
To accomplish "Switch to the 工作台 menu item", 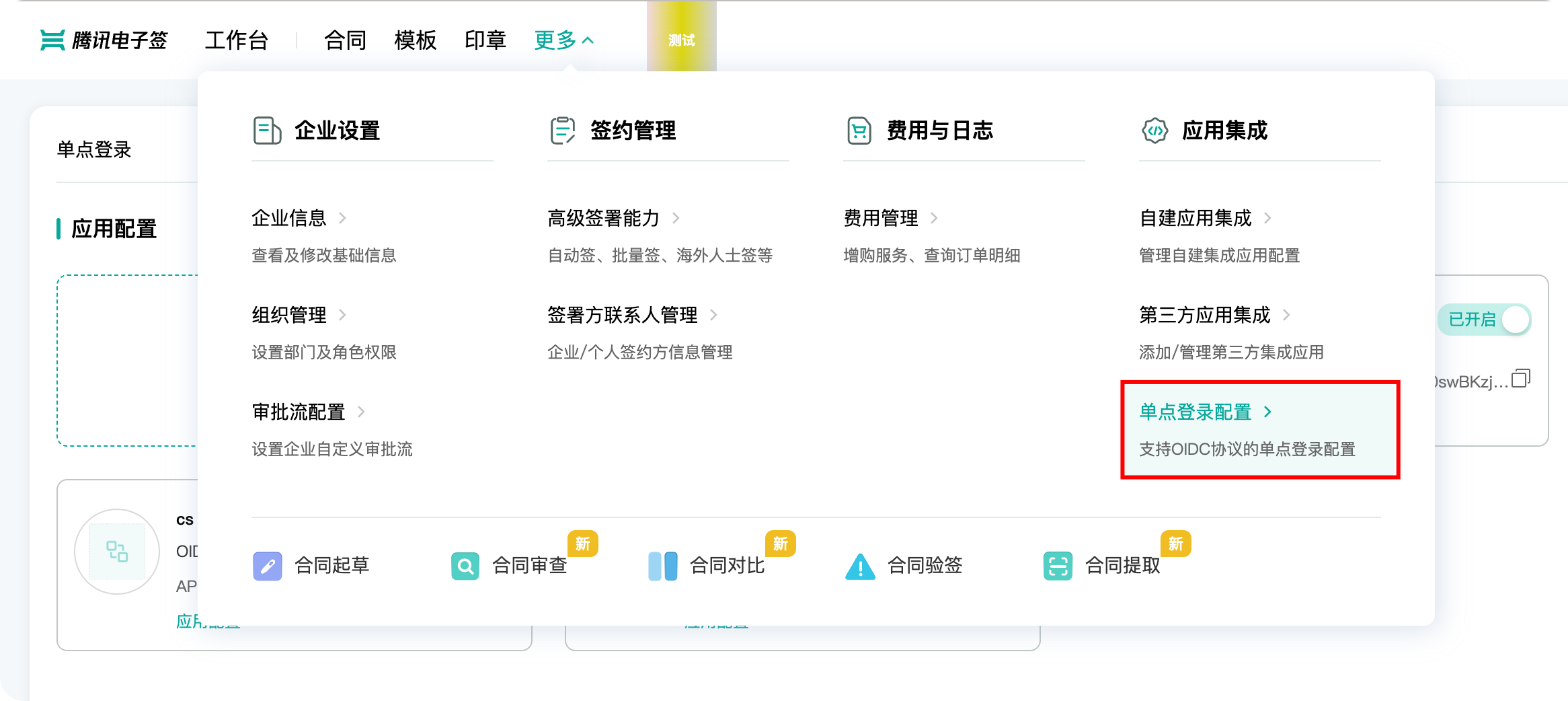I will [237, 40].
